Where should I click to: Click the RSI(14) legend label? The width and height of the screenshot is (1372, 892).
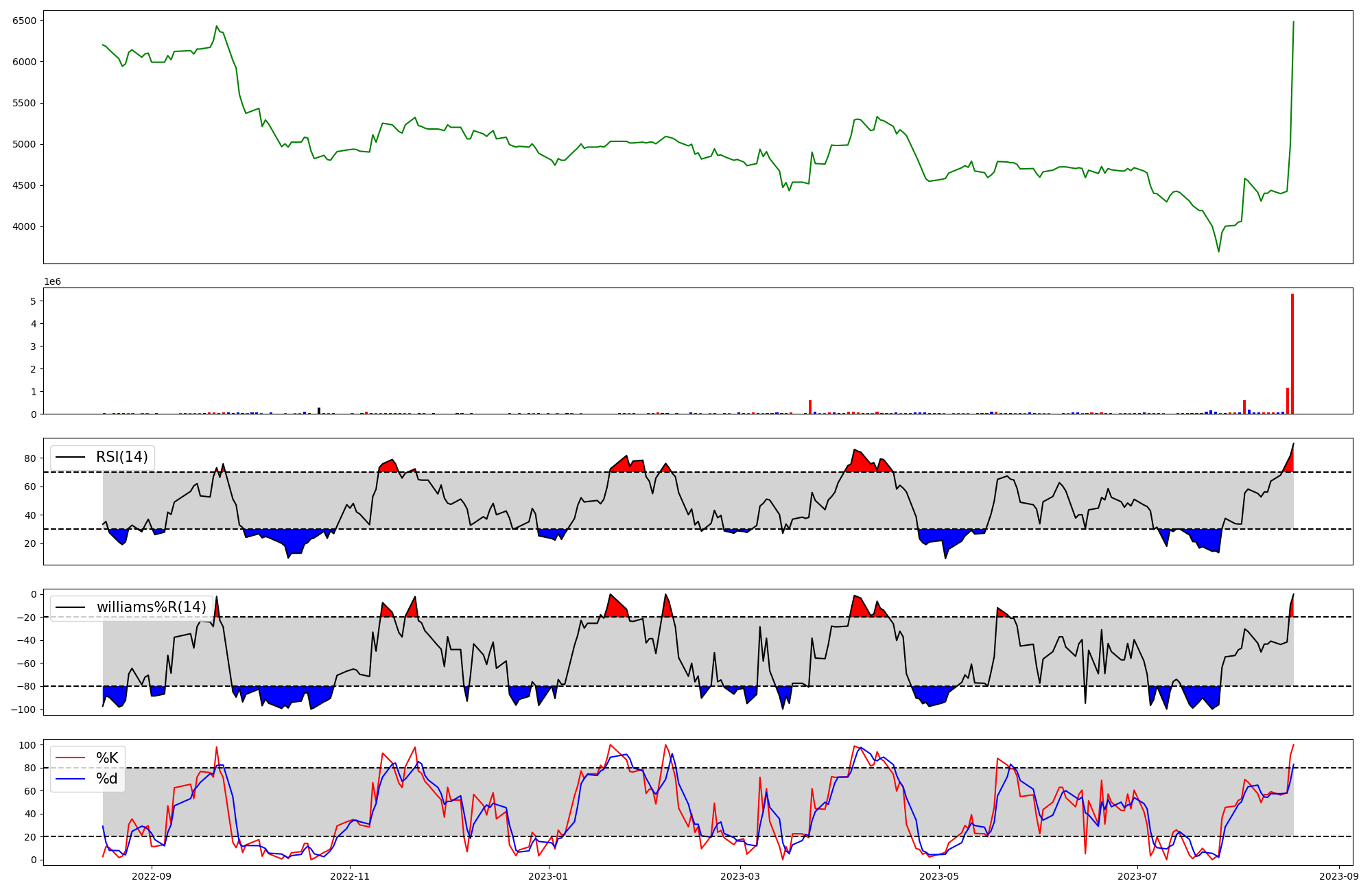(122, 457)
